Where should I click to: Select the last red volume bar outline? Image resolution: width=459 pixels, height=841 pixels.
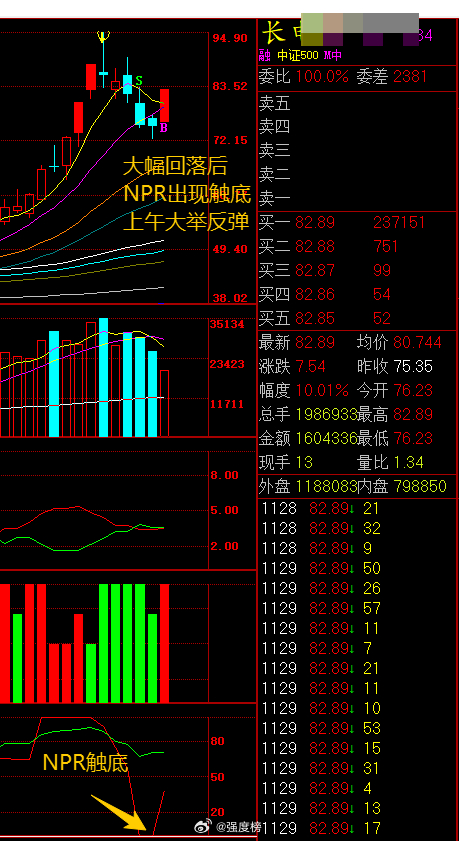click(x=165, y=403)
